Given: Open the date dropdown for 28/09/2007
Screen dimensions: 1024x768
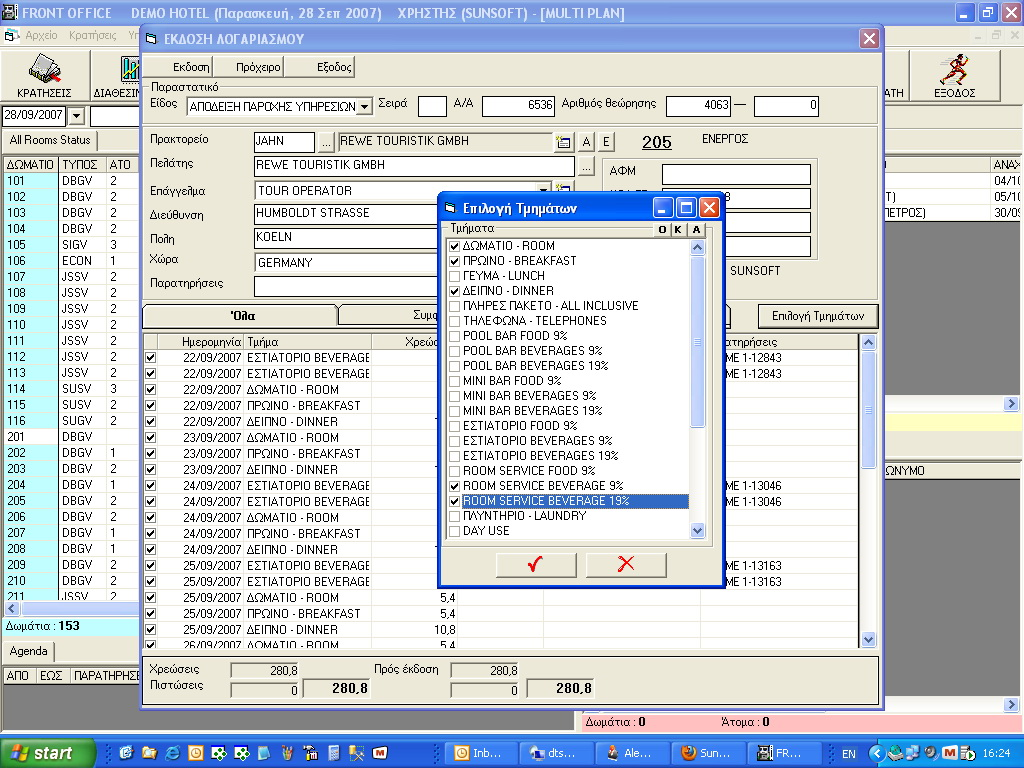Looking at the screenshot, I should (x=76, y=116).
